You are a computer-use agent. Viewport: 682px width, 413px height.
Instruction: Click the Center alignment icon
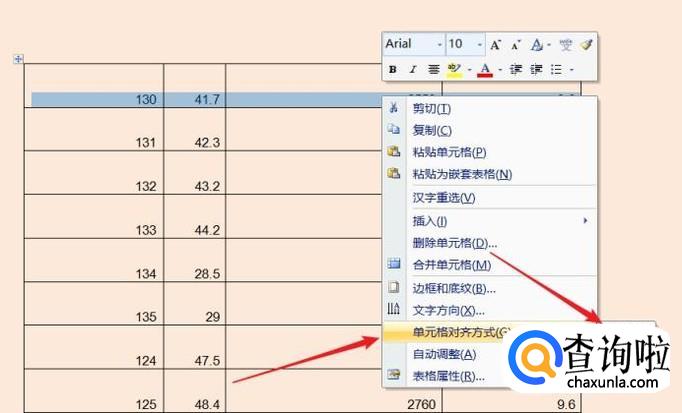point(433,69)
